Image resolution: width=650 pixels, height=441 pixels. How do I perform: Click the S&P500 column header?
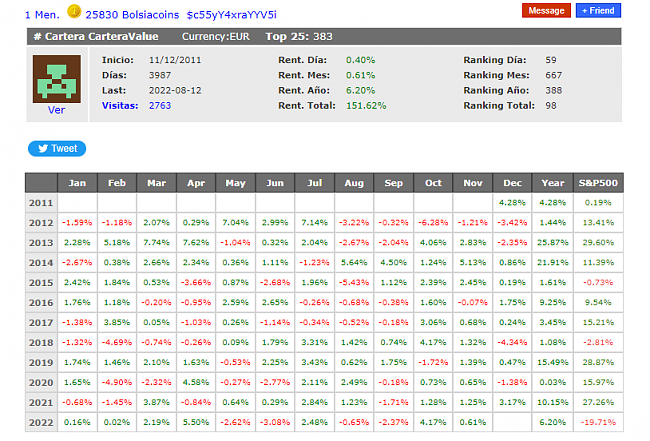[598, 183]
